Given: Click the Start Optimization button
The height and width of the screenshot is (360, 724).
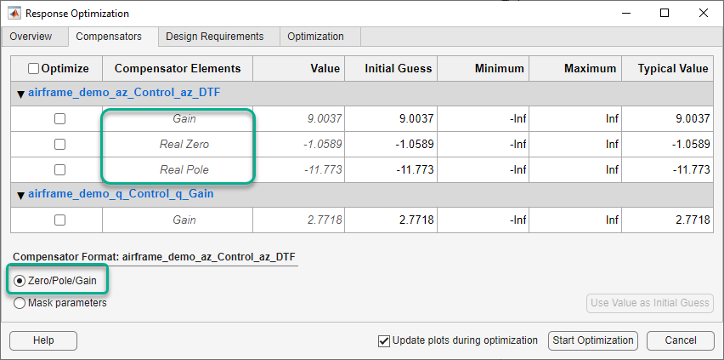Looking at the screenshot, I should pyautogui.click(x=593, y=341).
